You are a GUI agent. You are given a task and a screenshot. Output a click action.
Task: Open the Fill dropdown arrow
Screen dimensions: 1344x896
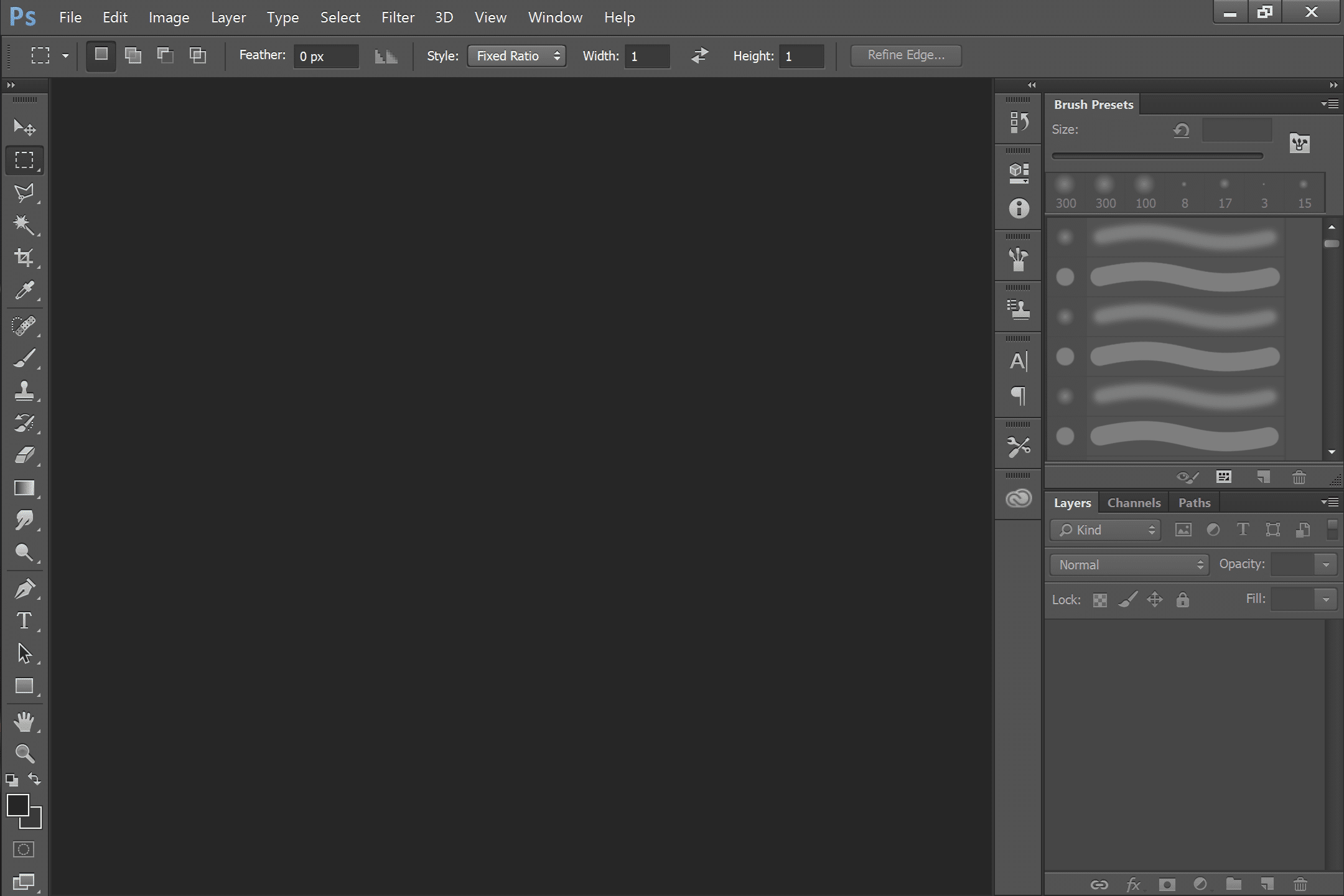(1325, 599)
